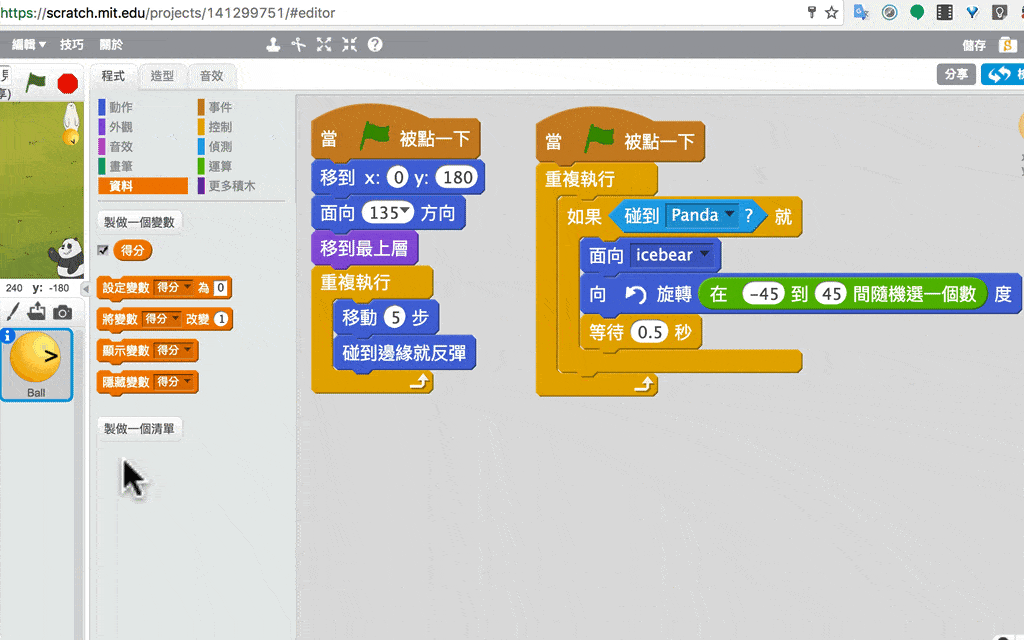This screenshot has height=640, width=1024.
Task: Open the My Stuff folder icon
Action: tap(1007, 44)
